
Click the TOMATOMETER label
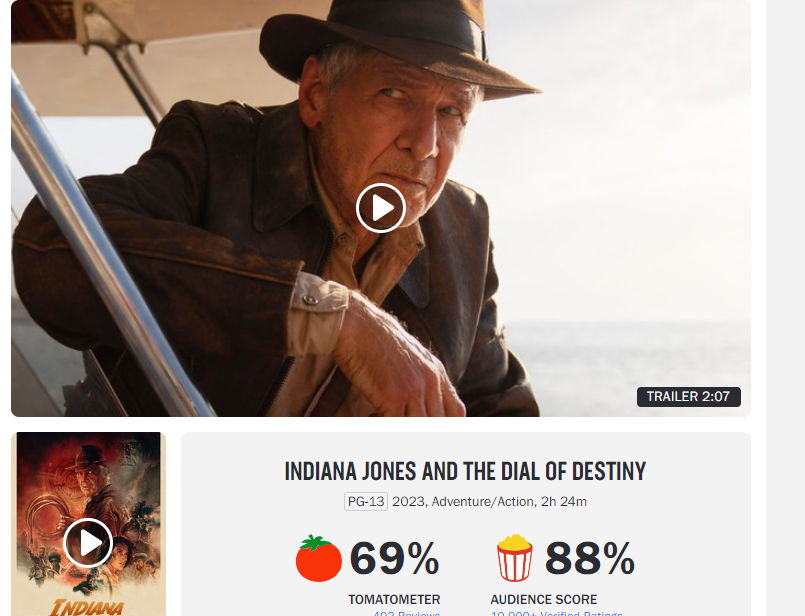coord(394,600)
